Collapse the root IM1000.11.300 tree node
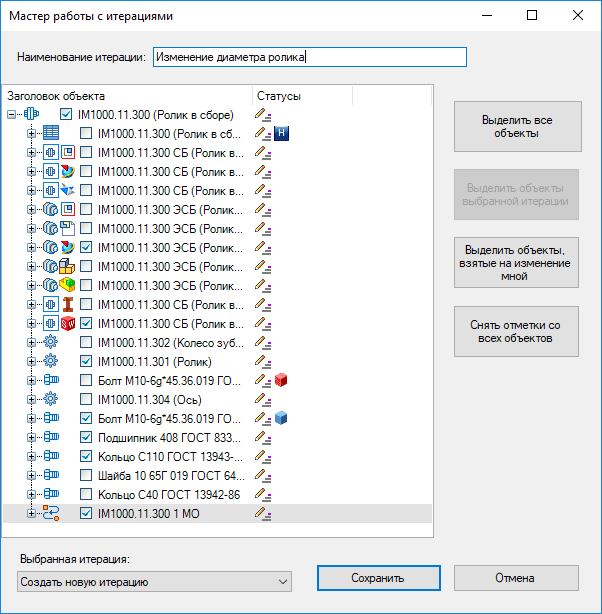The height and width of the screenshot is (614, 602). pyautogui.click(x=12, y=114)
